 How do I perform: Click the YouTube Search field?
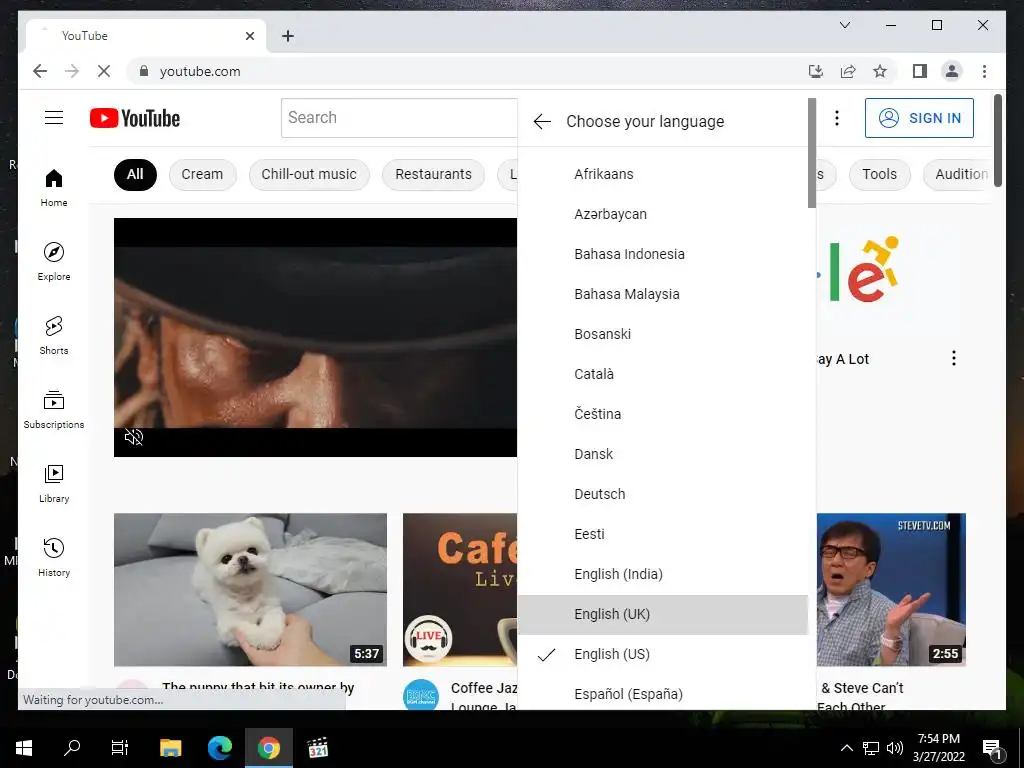(x=399, y=118)
